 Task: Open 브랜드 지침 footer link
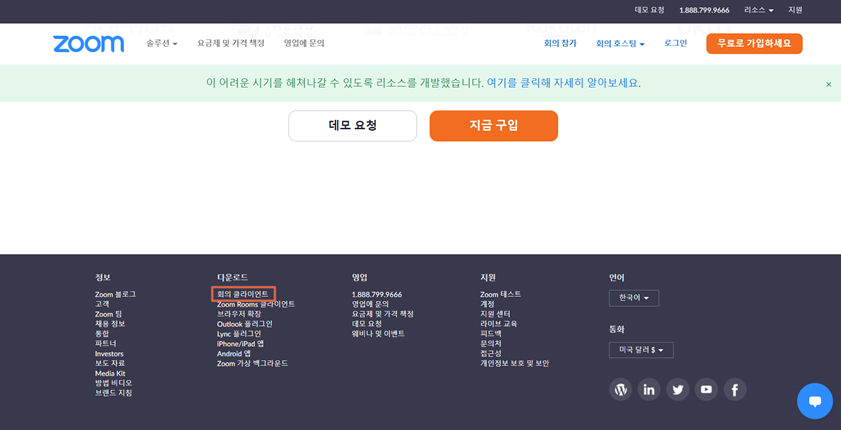[113, 392]
